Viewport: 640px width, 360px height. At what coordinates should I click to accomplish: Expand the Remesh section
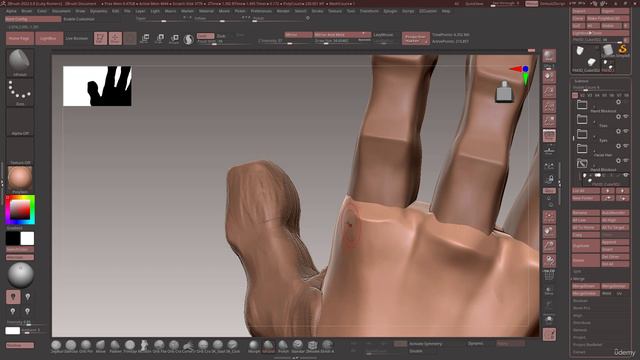(580, 330)
